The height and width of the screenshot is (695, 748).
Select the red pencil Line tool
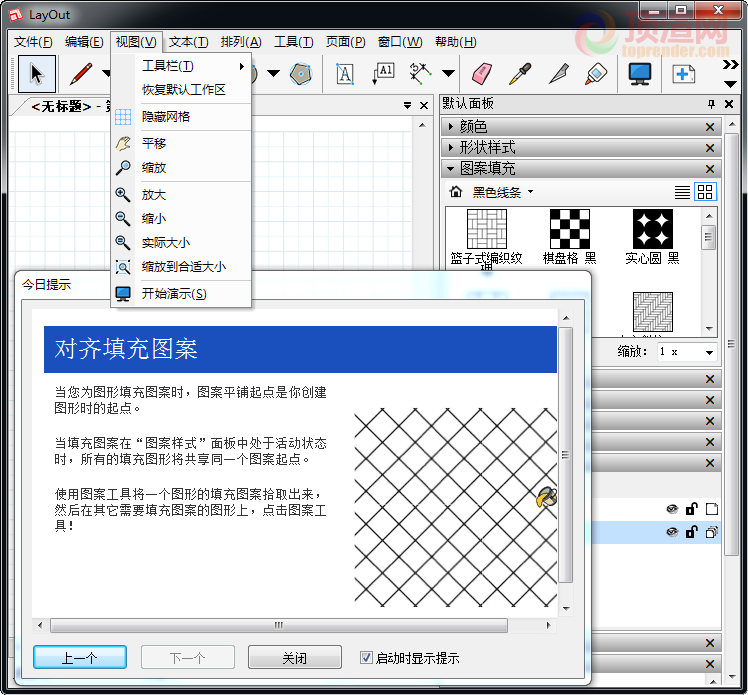(81, 74)
